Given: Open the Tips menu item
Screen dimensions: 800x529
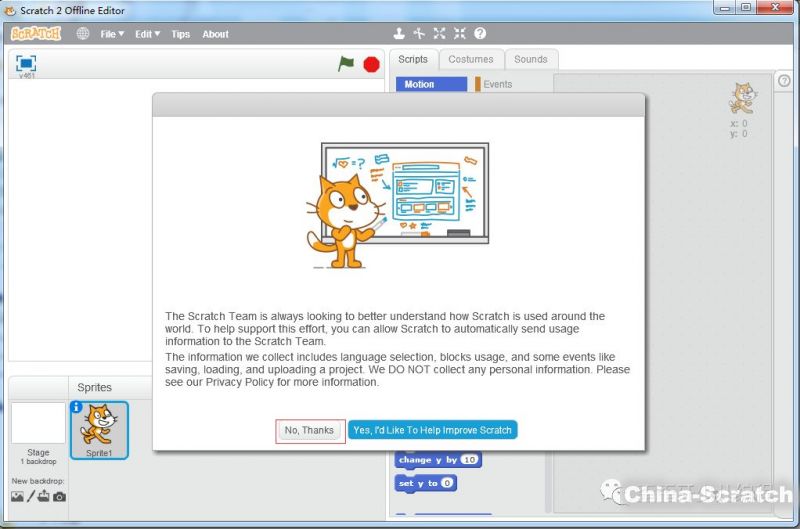Looking at the screenshot, I should click(180, 34).
